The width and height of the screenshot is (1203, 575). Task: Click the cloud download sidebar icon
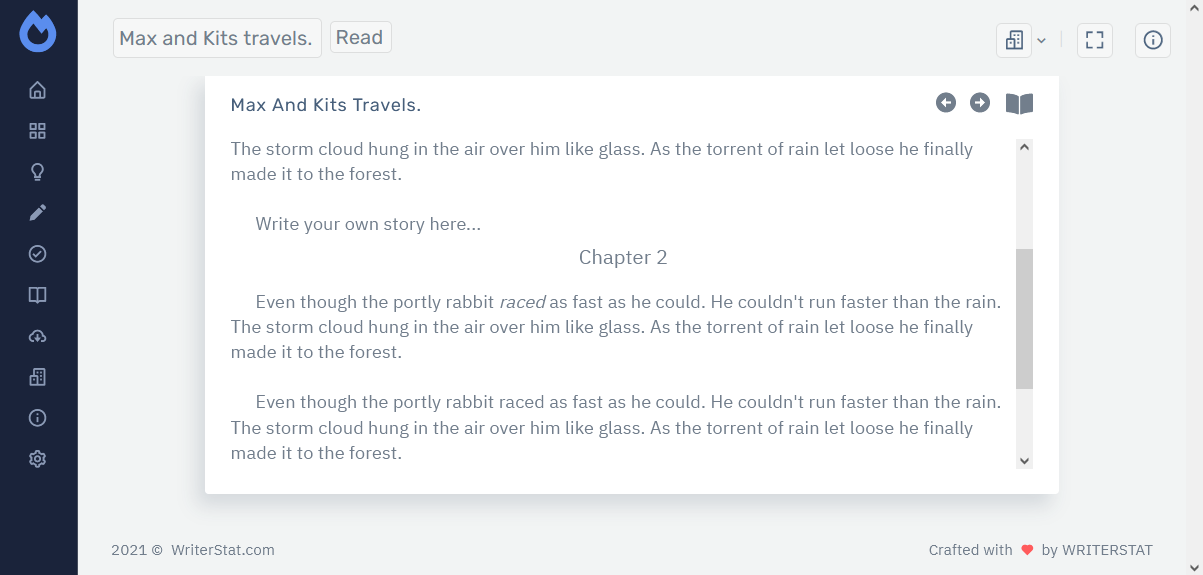click(x=38, y=336)
